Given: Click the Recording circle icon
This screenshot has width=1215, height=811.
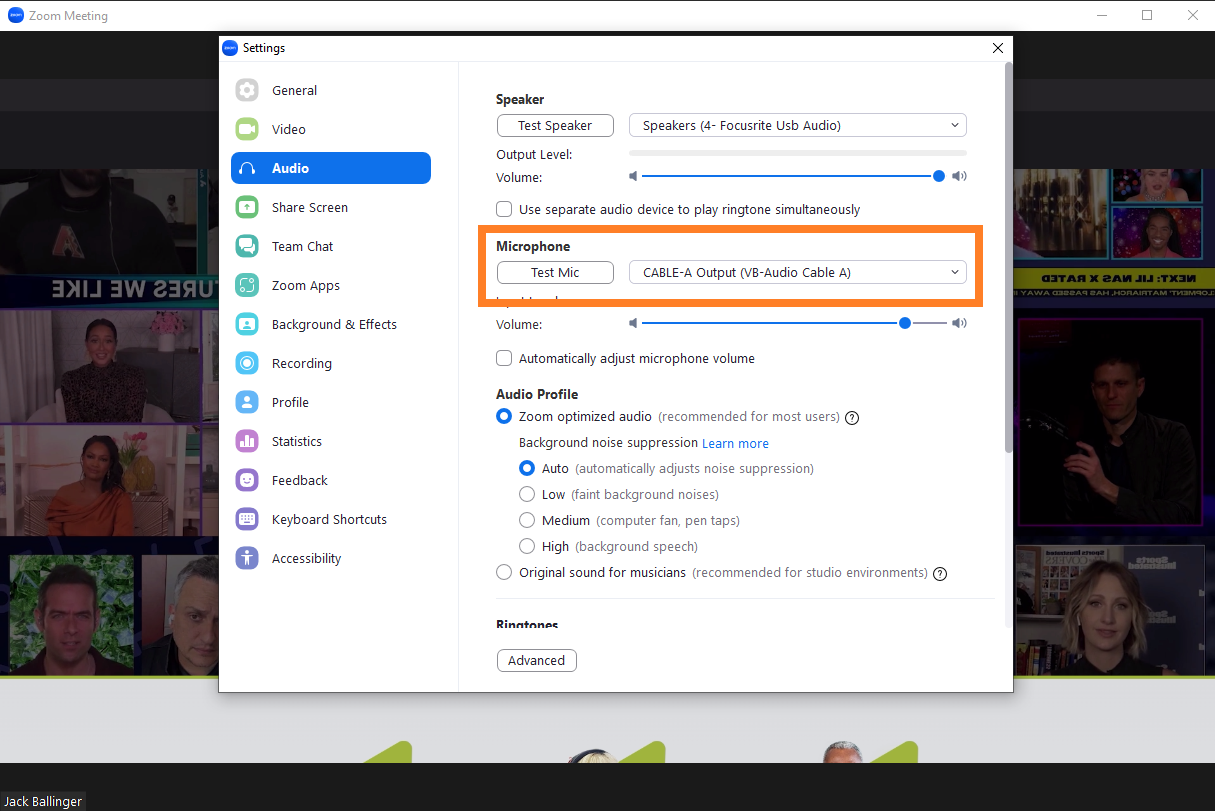Looking at the screenshot, I should [247, 363].
